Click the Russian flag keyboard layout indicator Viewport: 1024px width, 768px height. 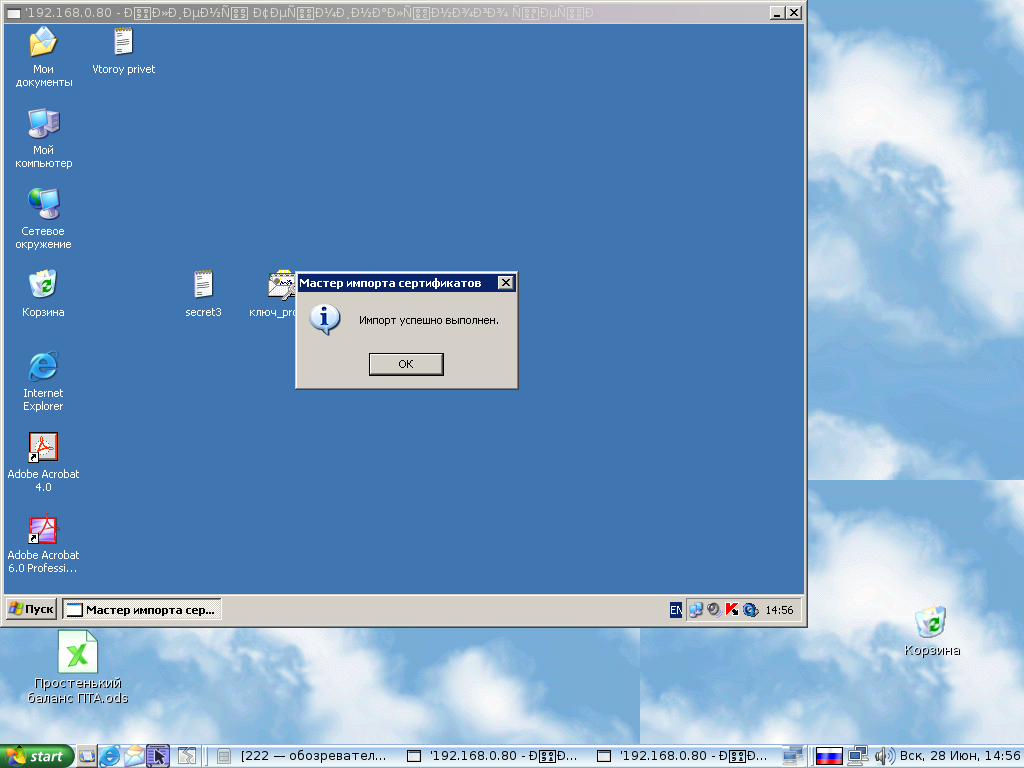[x=829, y=757]
